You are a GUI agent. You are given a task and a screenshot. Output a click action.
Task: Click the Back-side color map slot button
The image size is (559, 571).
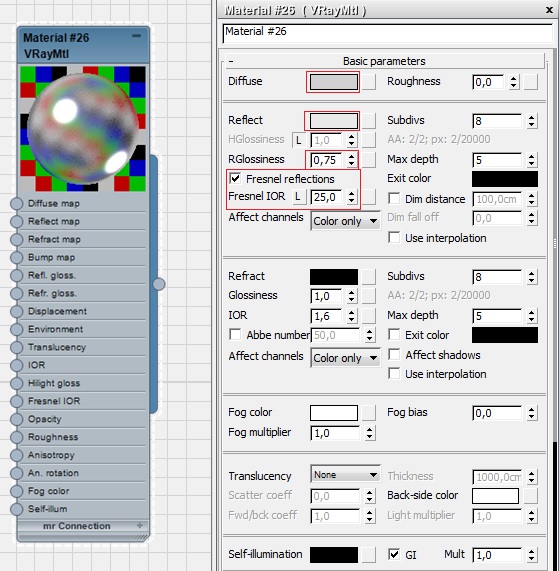click(531, 496)
